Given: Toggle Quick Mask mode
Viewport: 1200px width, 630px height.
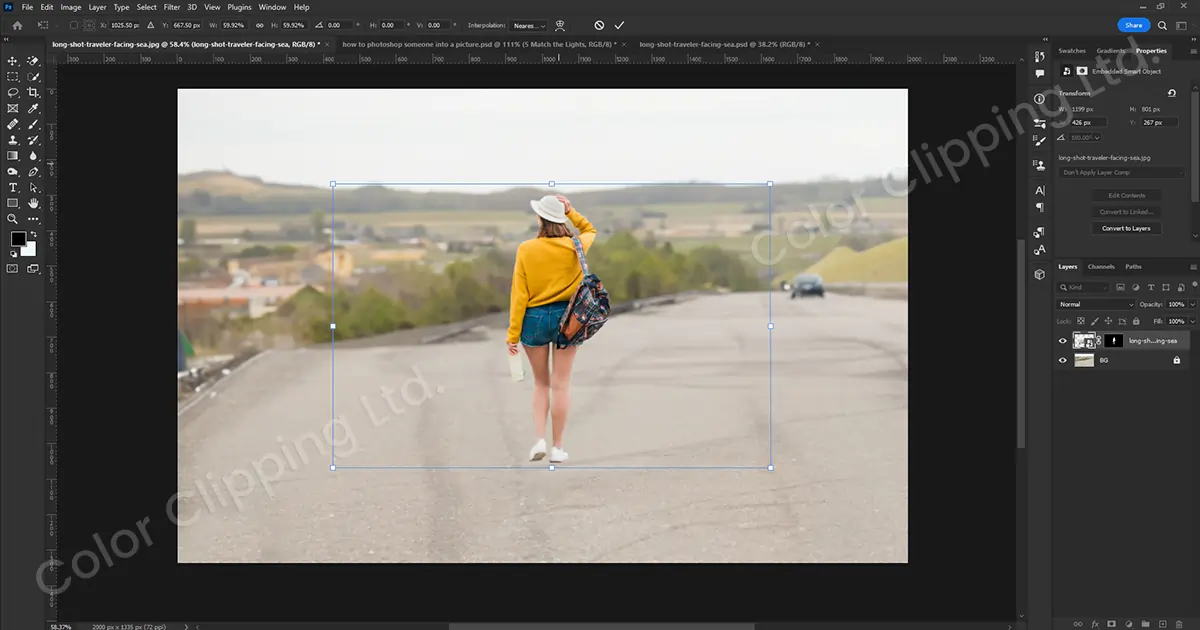Looking at the screenshot, I should [x=13, y=268].
